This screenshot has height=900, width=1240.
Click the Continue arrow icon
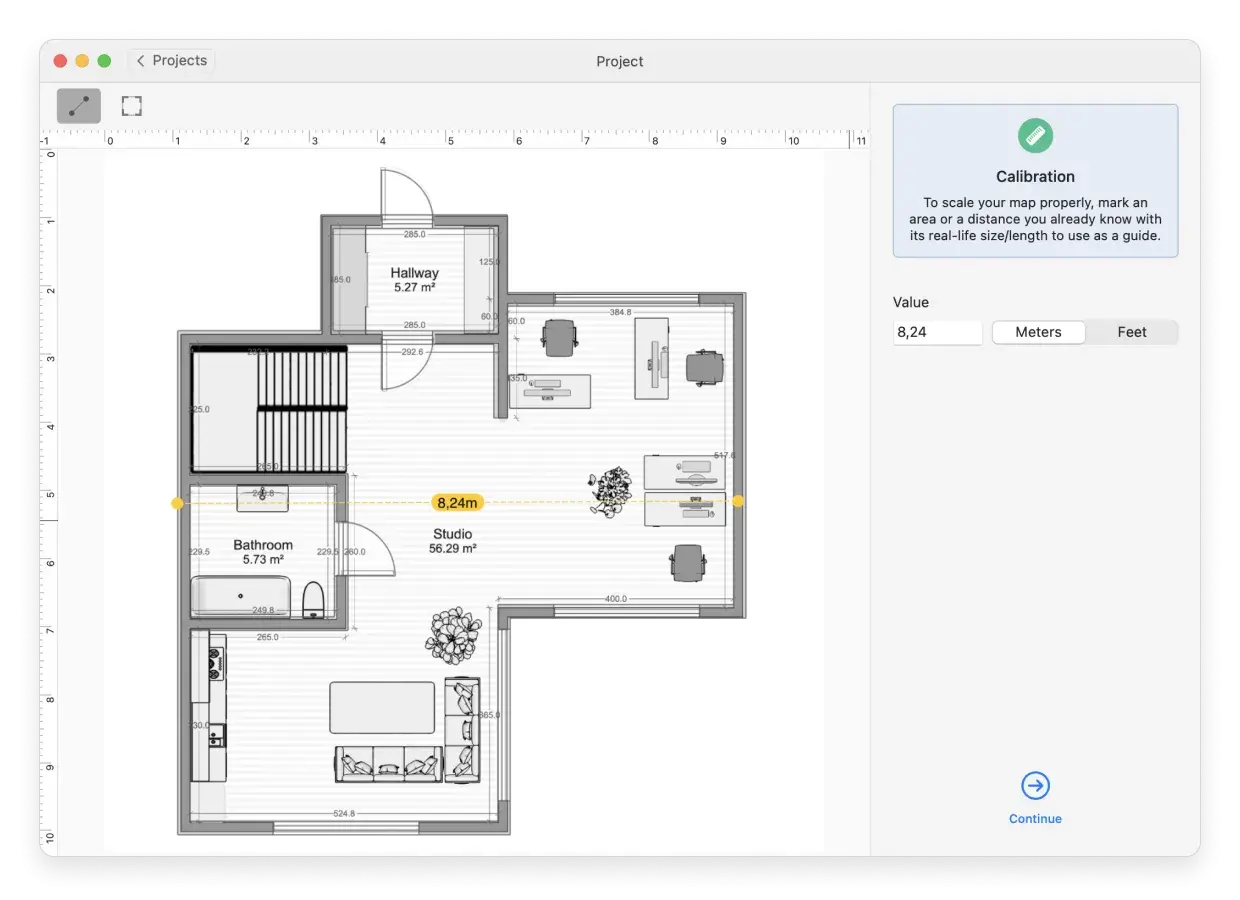(x=1035, y=786)
